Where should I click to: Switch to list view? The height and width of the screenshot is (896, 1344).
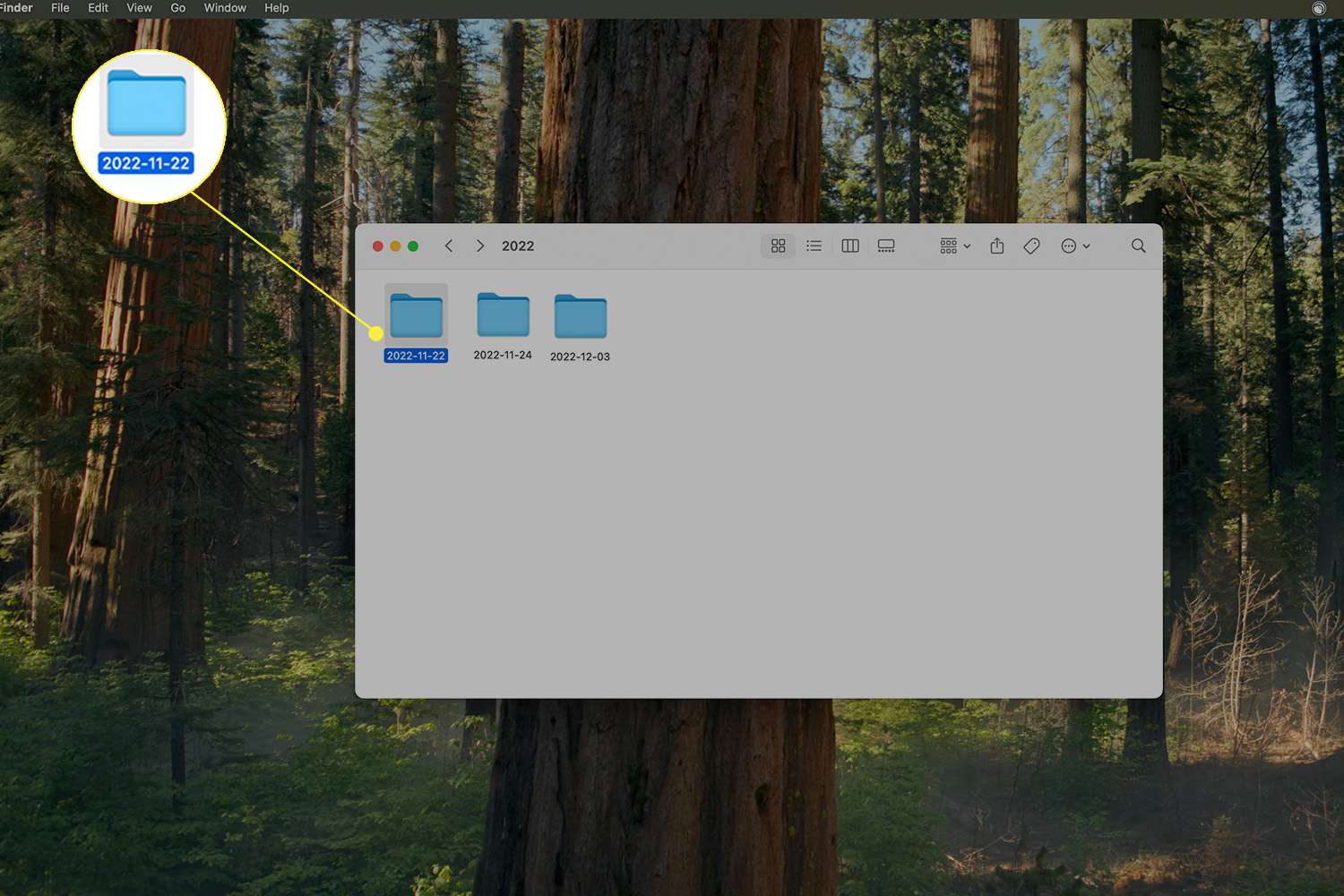(814, 246)
